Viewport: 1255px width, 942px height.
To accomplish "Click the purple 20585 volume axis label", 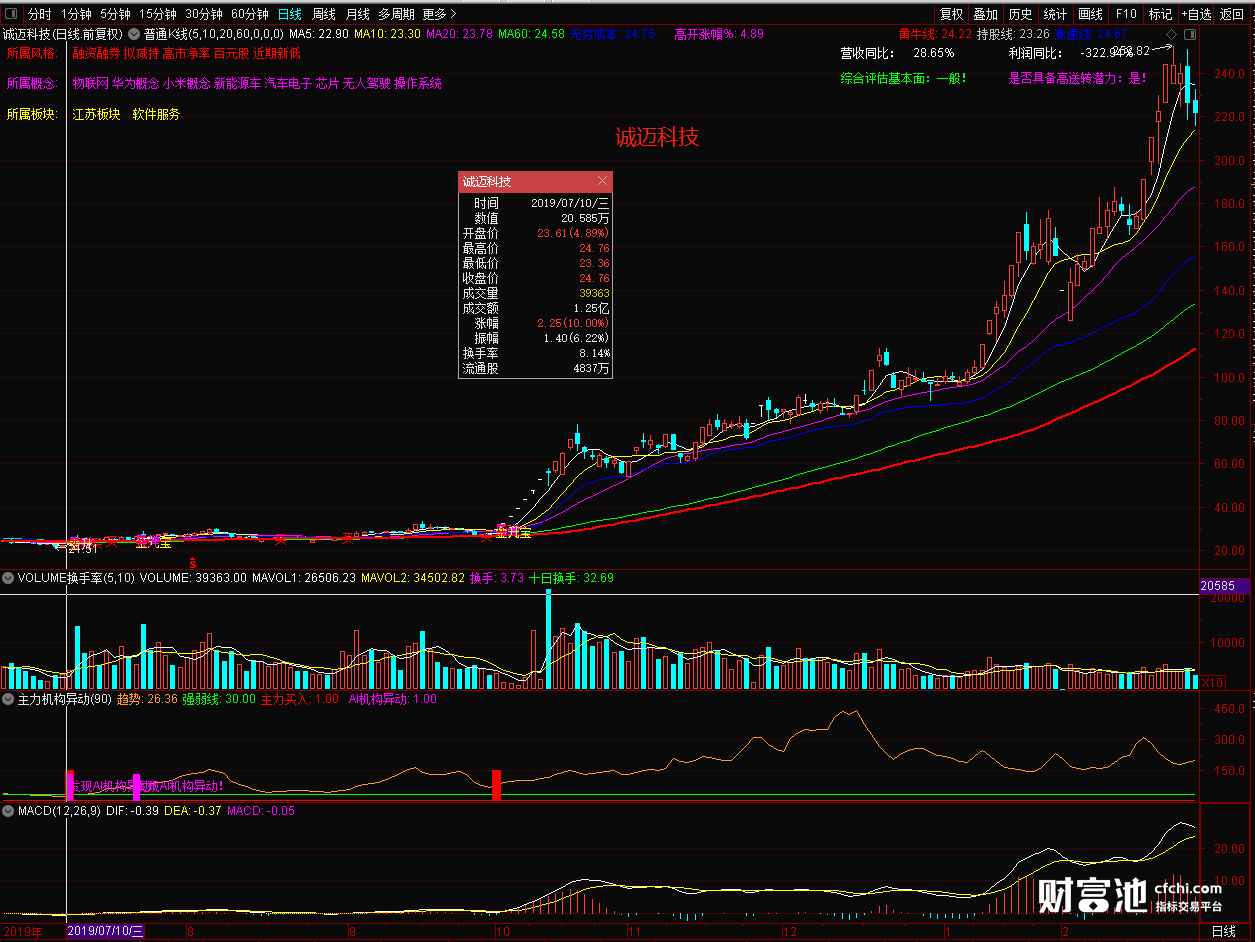I will pos(1223,585).
